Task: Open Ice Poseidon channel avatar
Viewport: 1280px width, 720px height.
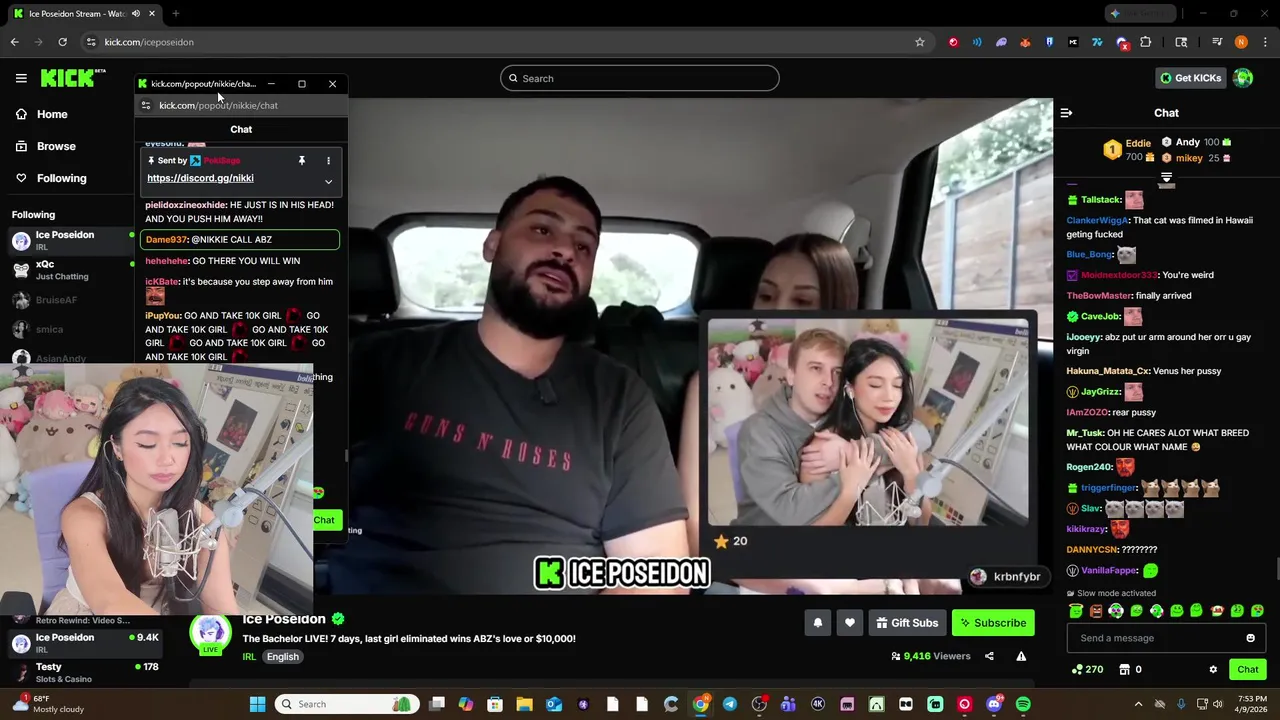Action: pos(210,633)
